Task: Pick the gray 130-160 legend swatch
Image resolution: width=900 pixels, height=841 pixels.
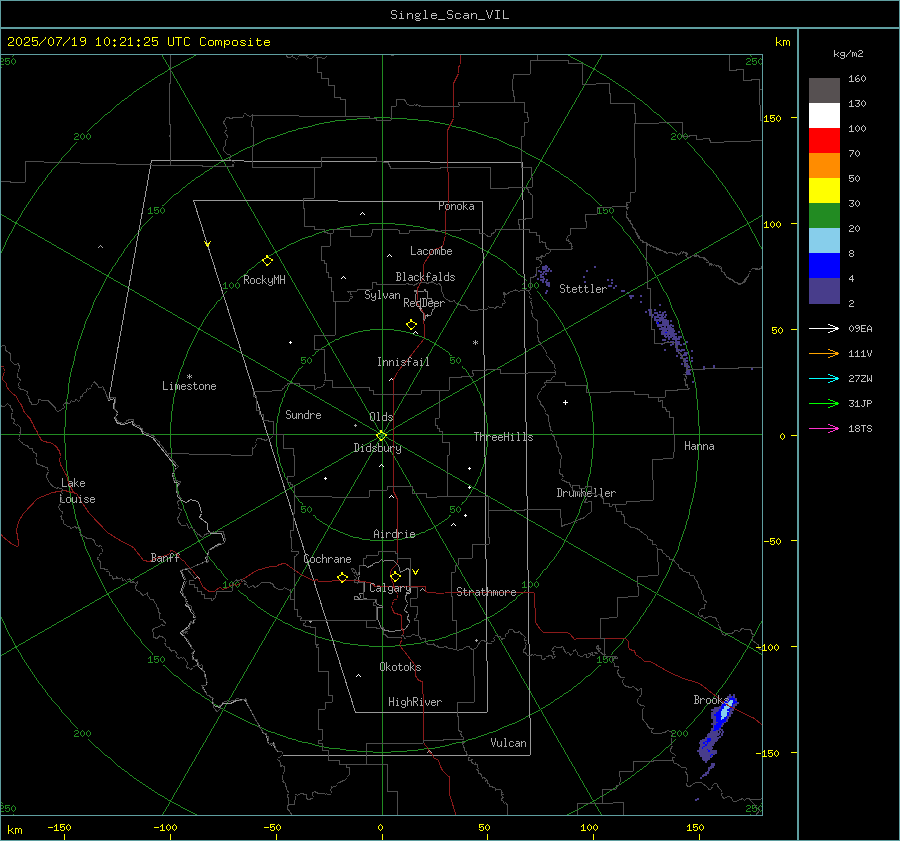Action: point(824,91)
